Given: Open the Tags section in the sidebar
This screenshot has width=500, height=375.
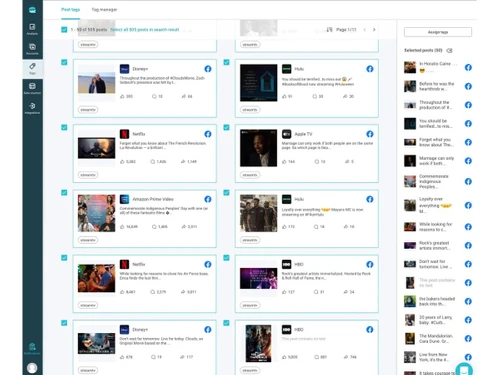Looking at the screenshot, I should pyautogui.click(x=32, y=68).
